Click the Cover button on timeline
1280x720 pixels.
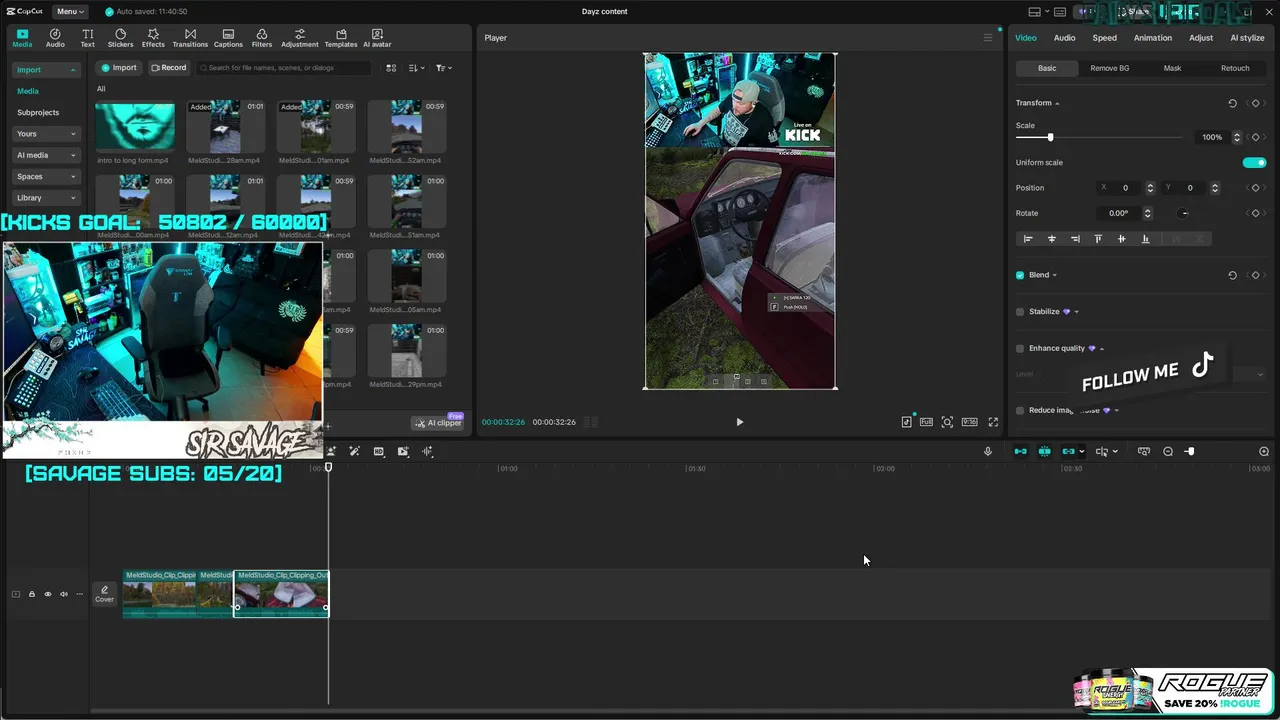pos(104,594)
